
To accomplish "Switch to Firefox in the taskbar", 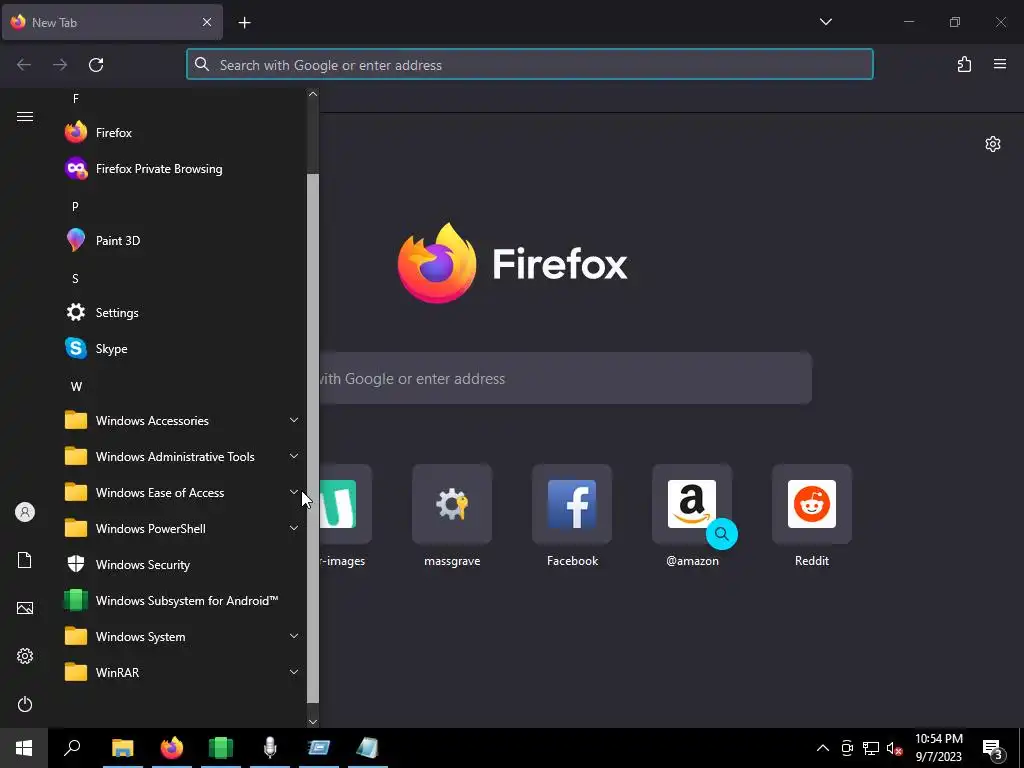I will pyautogui.click(x=172, y=748).
